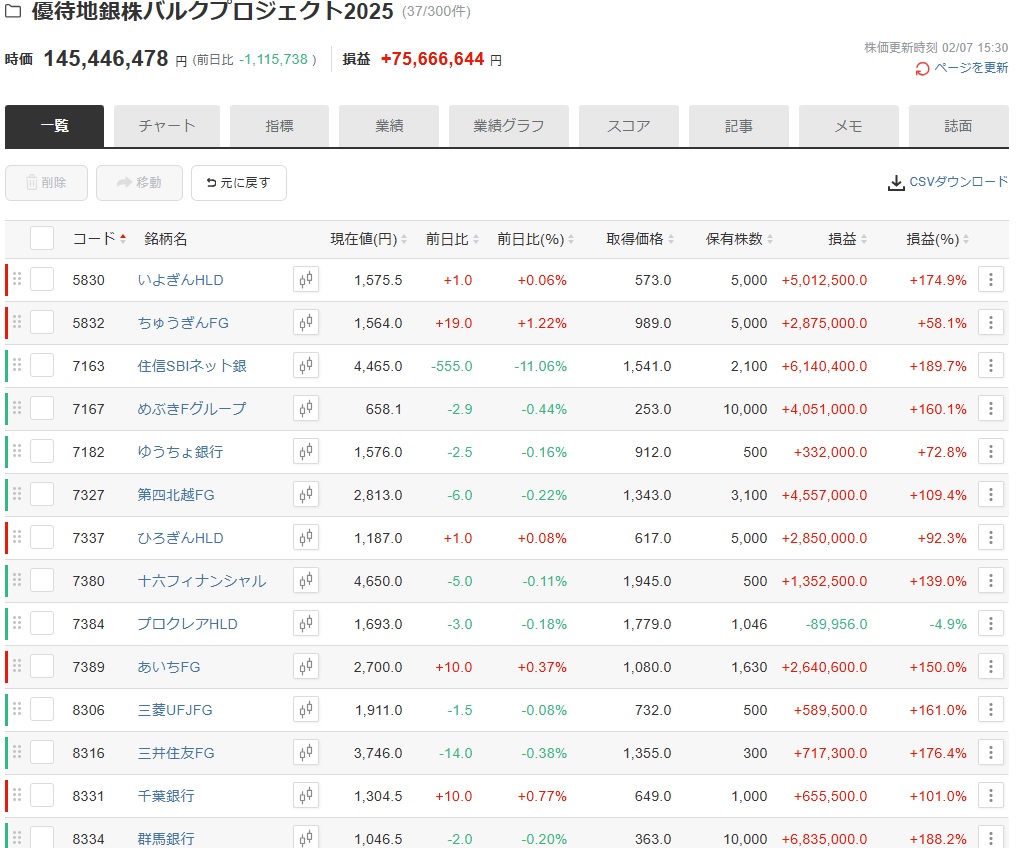Sort by 損益 column header

(848, 239)
